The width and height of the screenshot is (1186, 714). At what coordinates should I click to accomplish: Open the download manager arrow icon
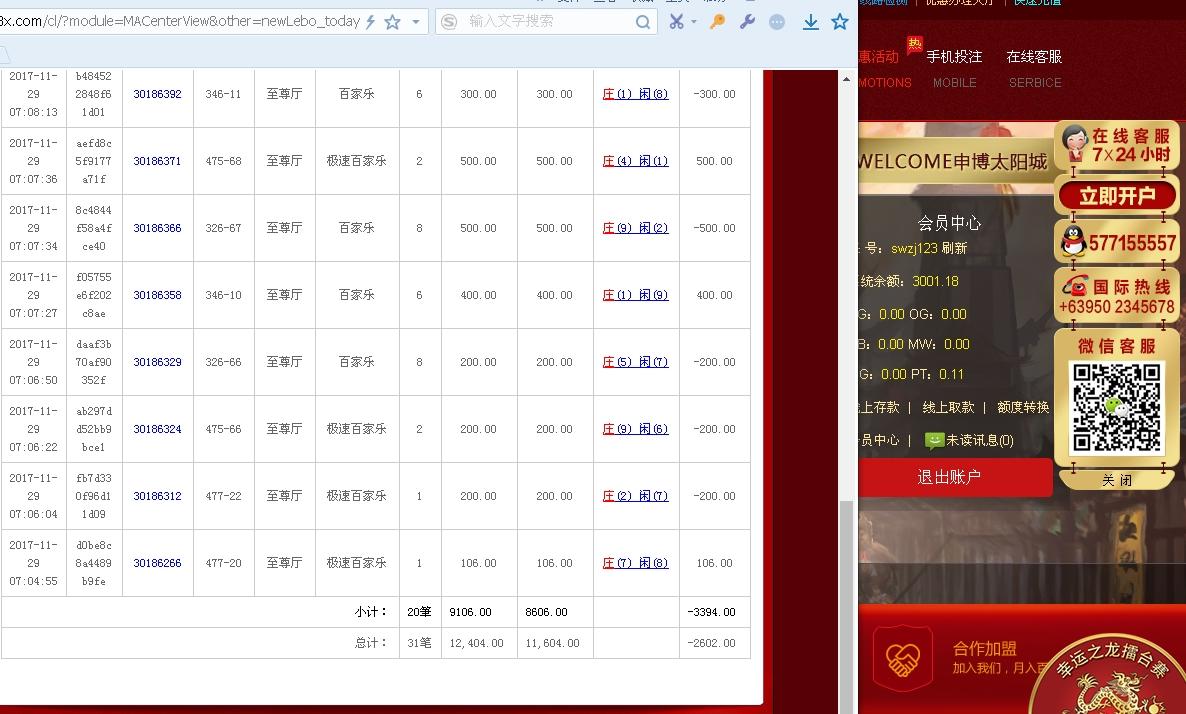coord(810,21)
